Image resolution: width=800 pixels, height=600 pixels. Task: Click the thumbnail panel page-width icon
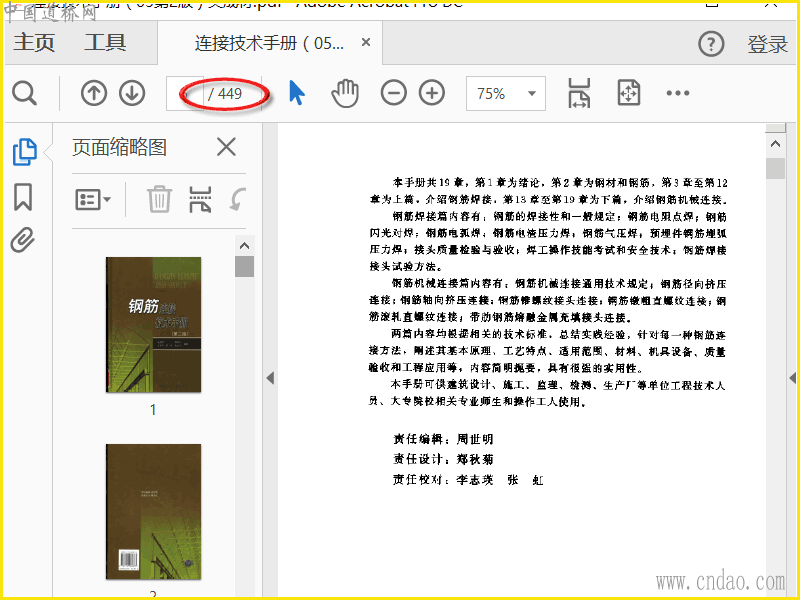[200, 199]
